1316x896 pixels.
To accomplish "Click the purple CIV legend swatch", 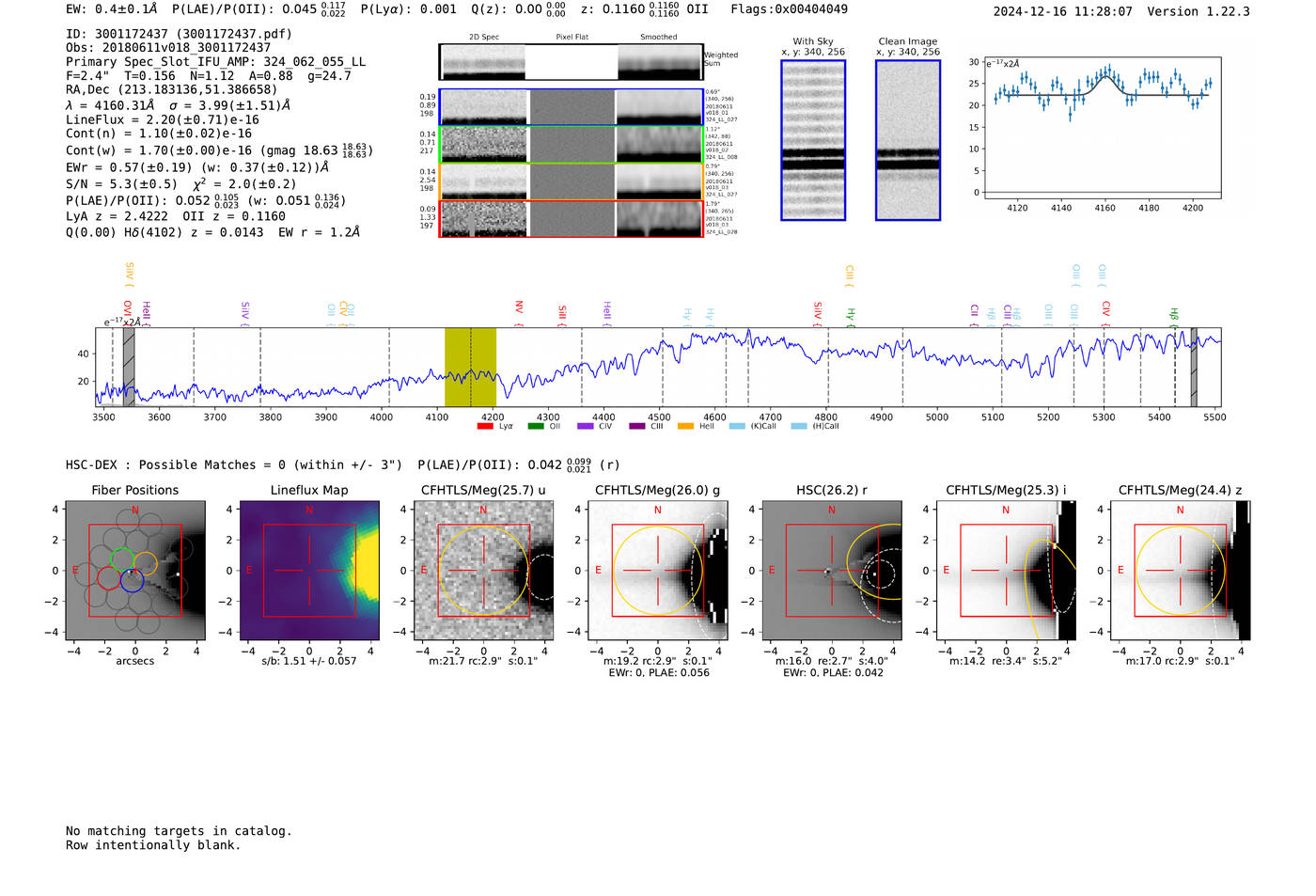I will click(586, 427).
